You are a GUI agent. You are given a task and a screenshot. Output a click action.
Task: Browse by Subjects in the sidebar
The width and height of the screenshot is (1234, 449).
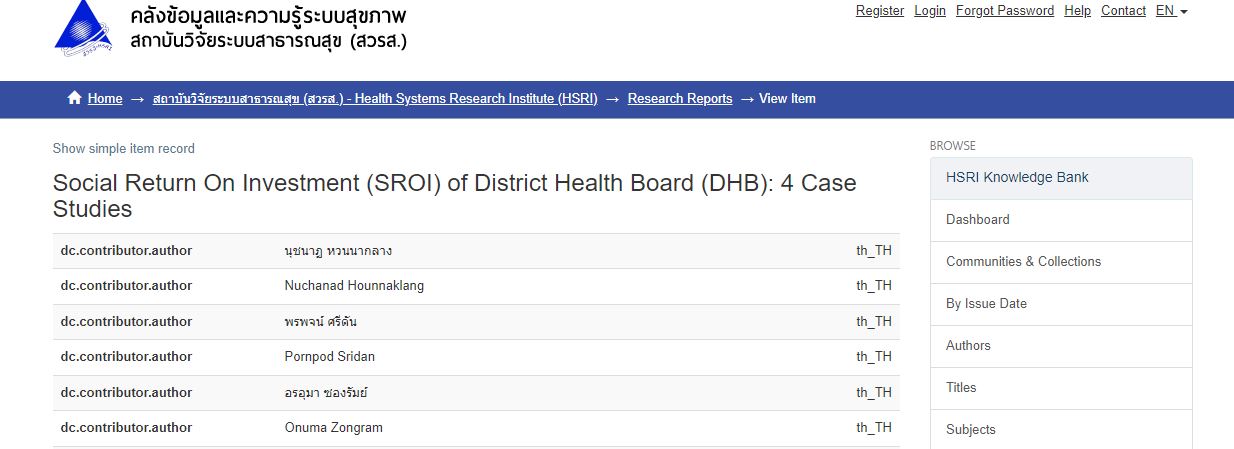[1061, 430]
